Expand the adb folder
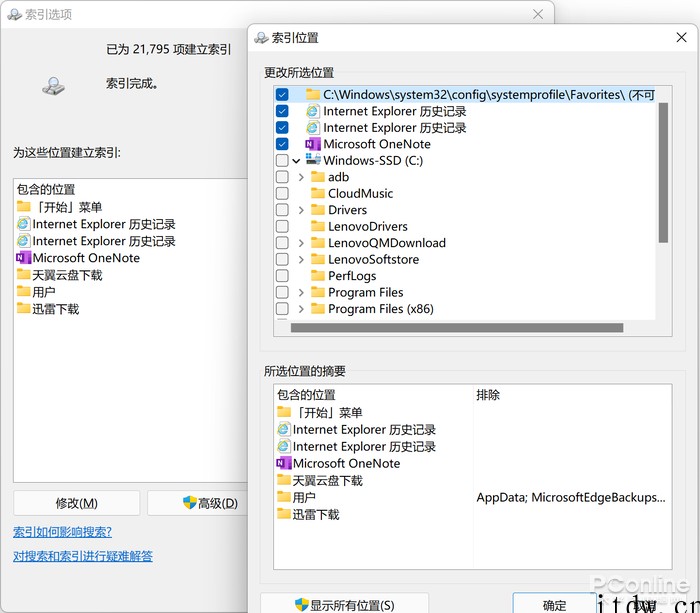The height and width of the screenshot is (613, 700). tap(301, 177)
